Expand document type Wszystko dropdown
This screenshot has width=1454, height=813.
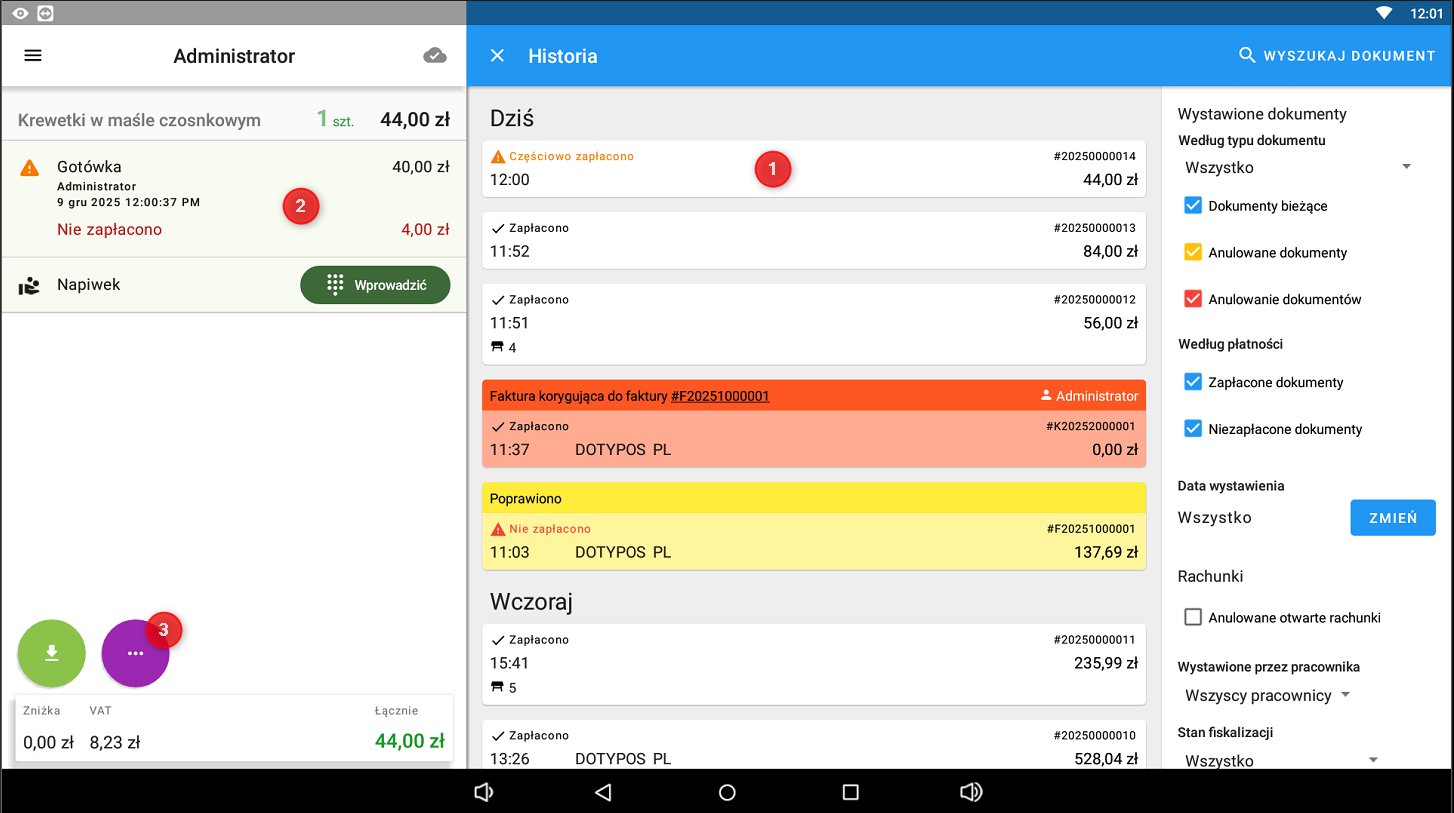coord(1298,168)
